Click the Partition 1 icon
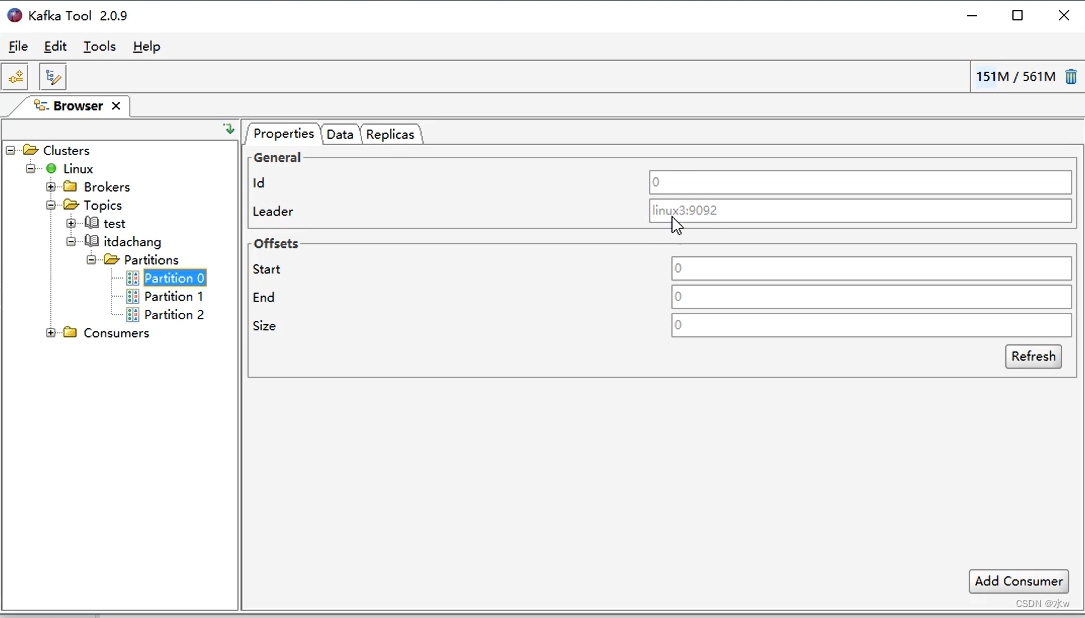Image resolution: width=1085 pixels, height=618 pixels. pyautogui.click(x=133, y=296)
